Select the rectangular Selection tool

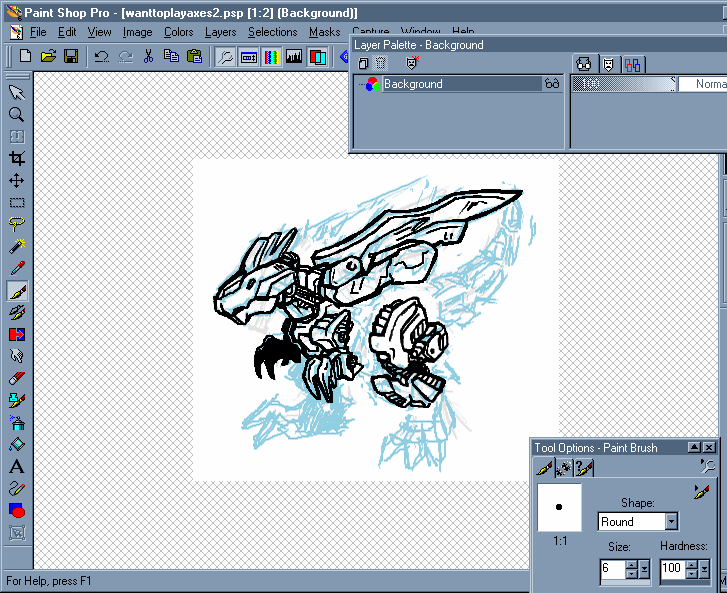[x=17, y=203]
